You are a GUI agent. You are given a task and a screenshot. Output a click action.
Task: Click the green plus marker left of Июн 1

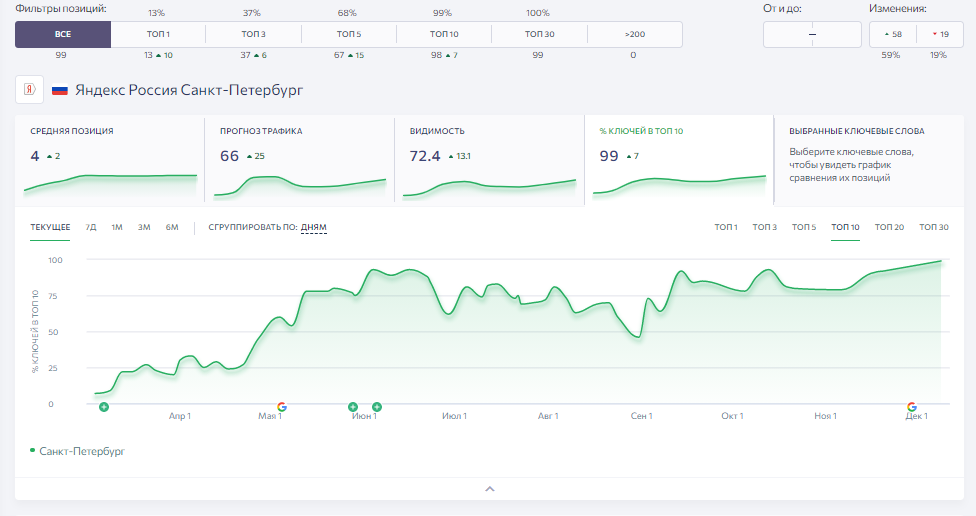click(x=353, y=407)
